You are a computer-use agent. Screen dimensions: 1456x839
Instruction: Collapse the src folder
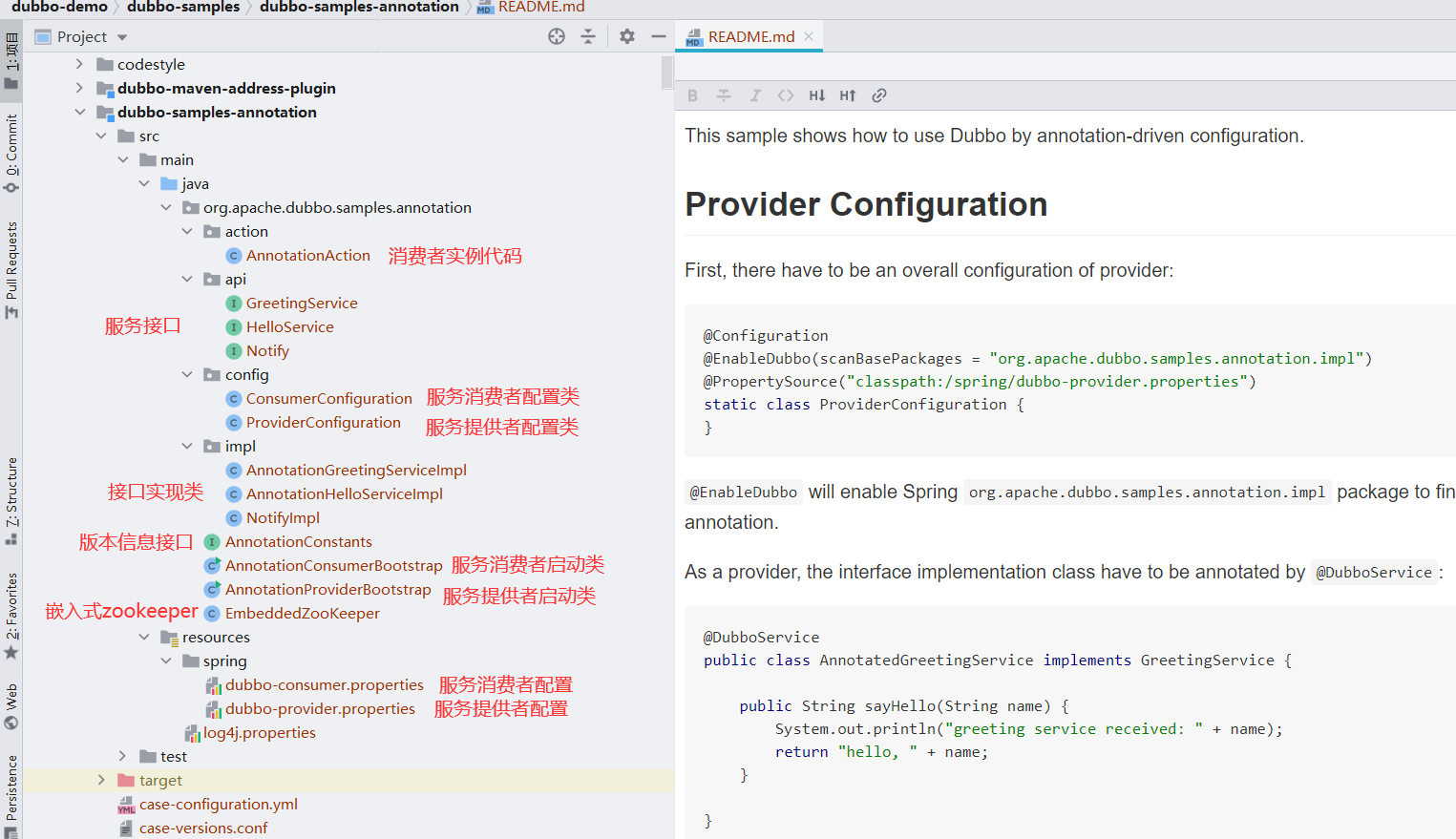point(101,136)
